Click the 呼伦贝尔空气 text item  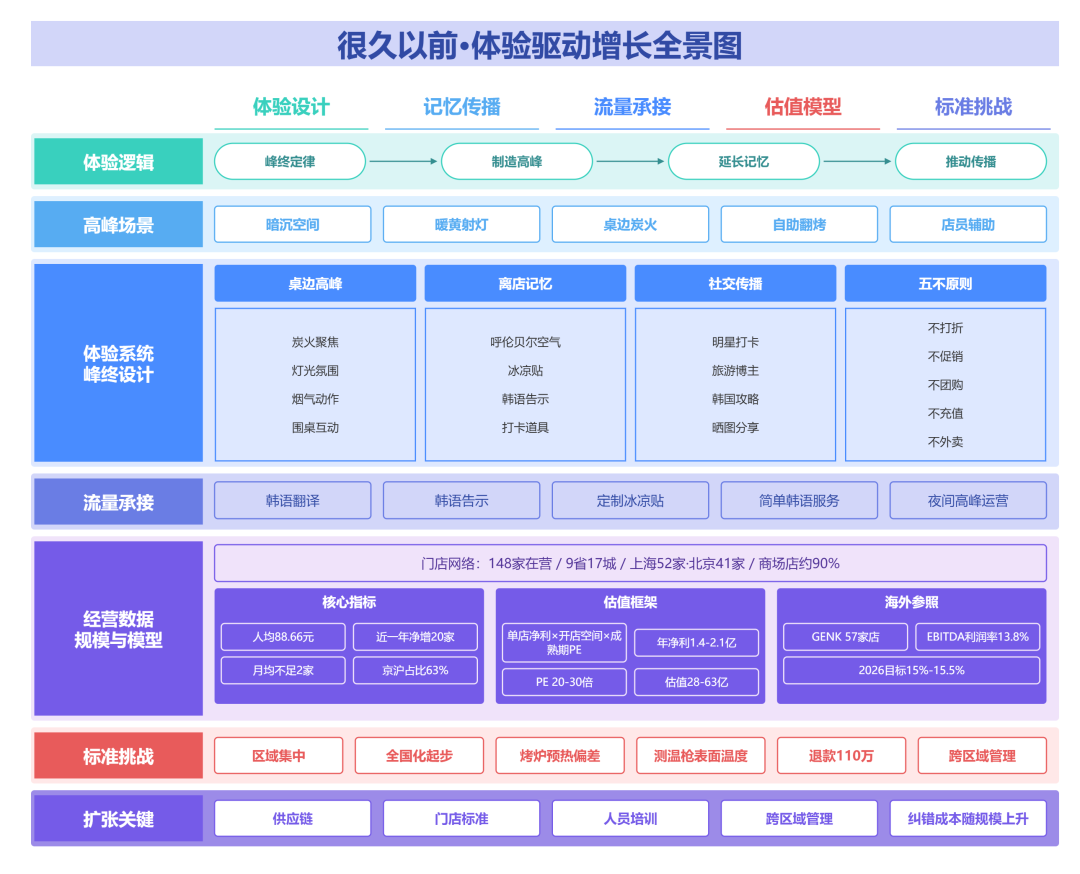click(x=526, y=342)
